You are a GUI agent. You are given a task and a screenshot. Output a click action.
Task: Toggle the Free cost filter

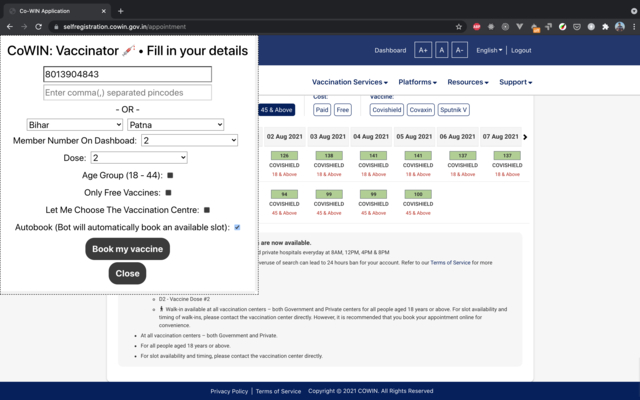point(342,110)
